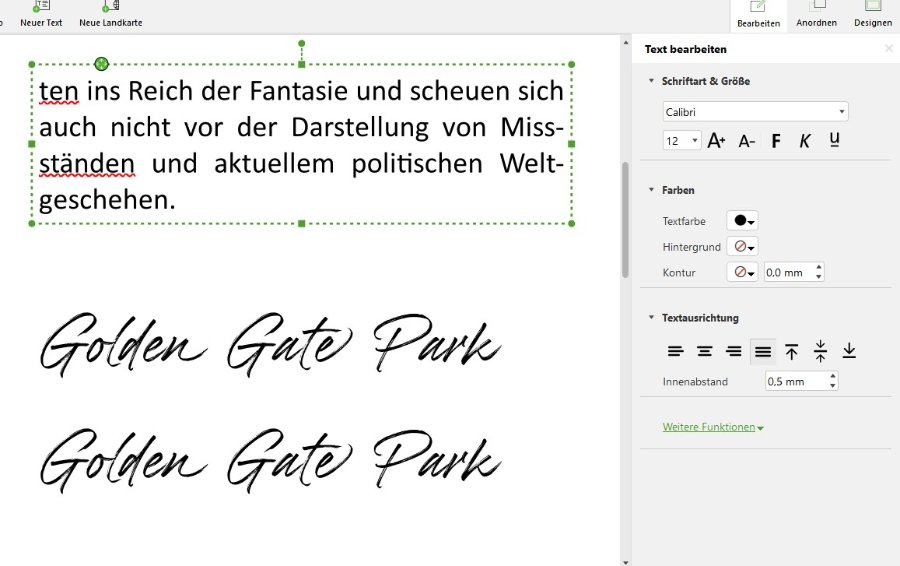The image size is (900, 566).
Task: Switch to the Bearbeiten tab
Action: click(758, 15)
